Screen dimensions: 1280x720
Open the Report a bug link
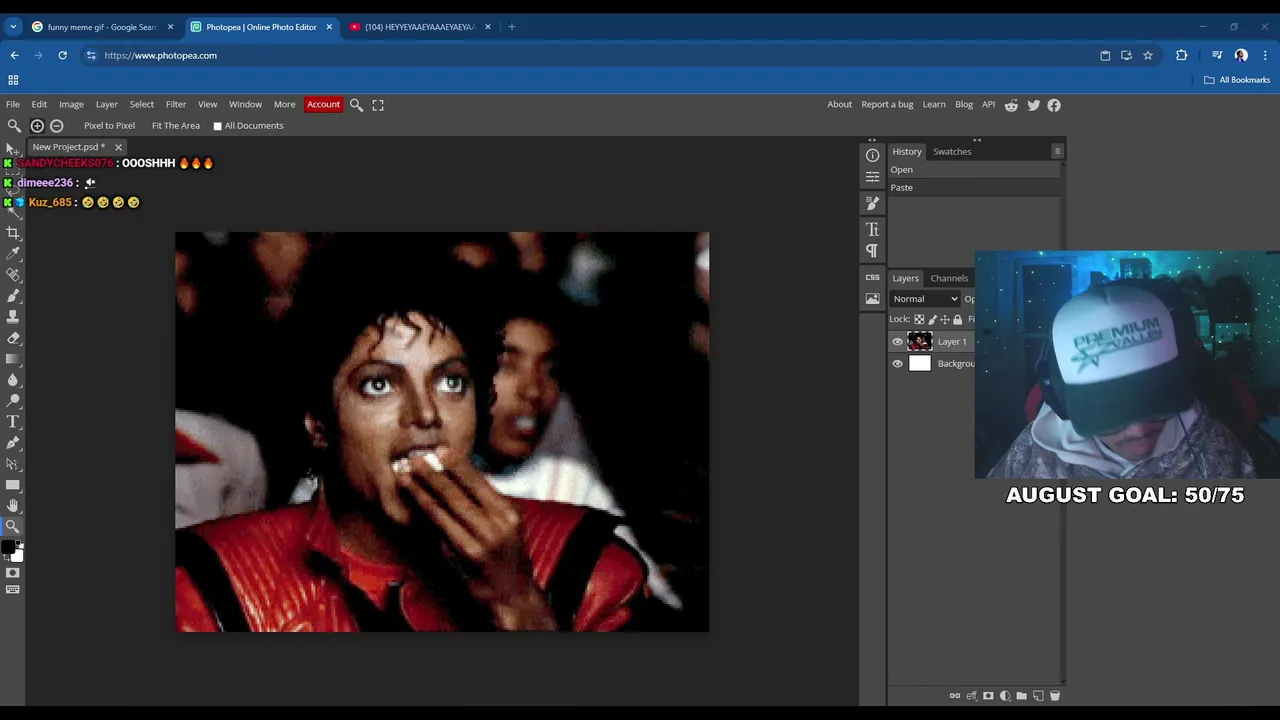point(887,105)
